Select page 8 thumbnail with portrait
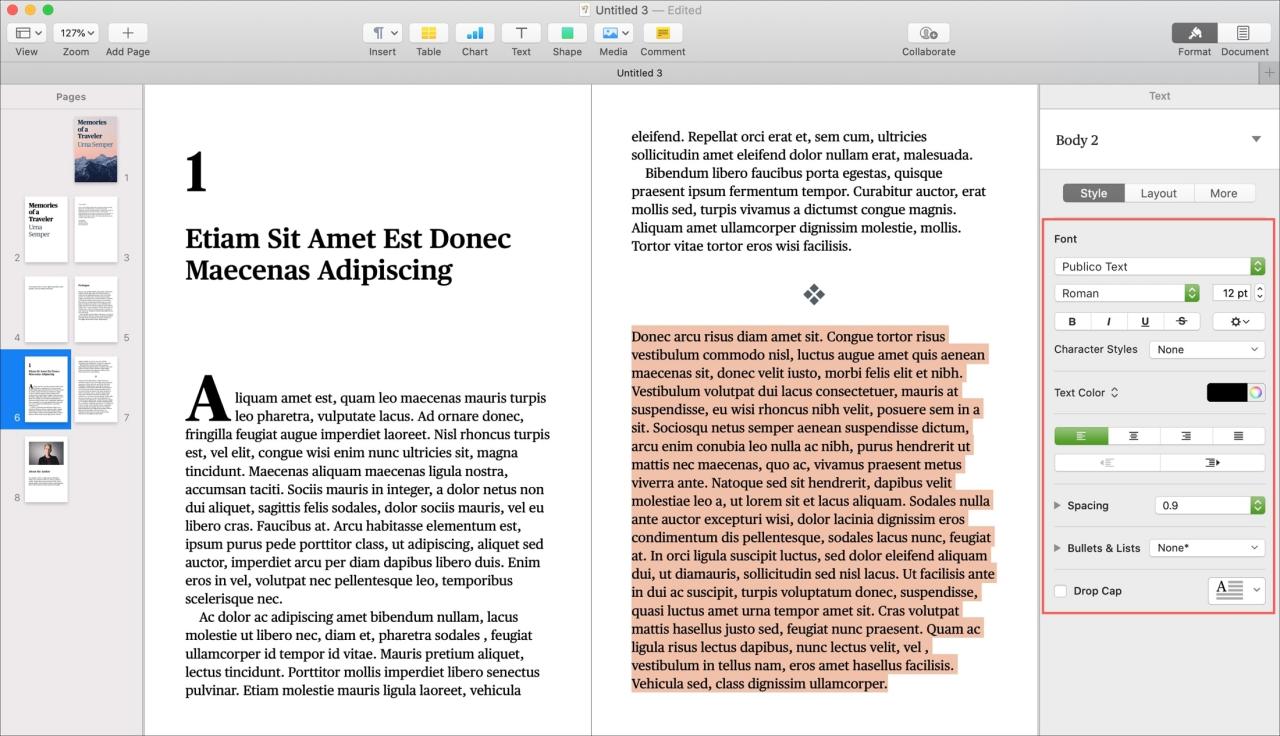1280x736 pixels. [x=46, y=469]
